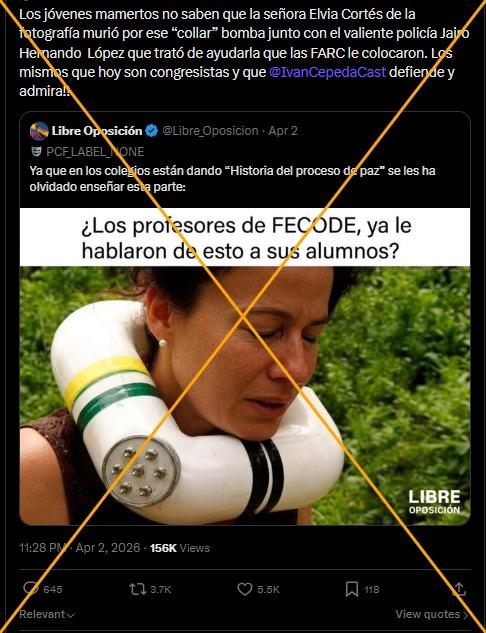
Task: Like the post with heart icon
Action: (245, 589)
